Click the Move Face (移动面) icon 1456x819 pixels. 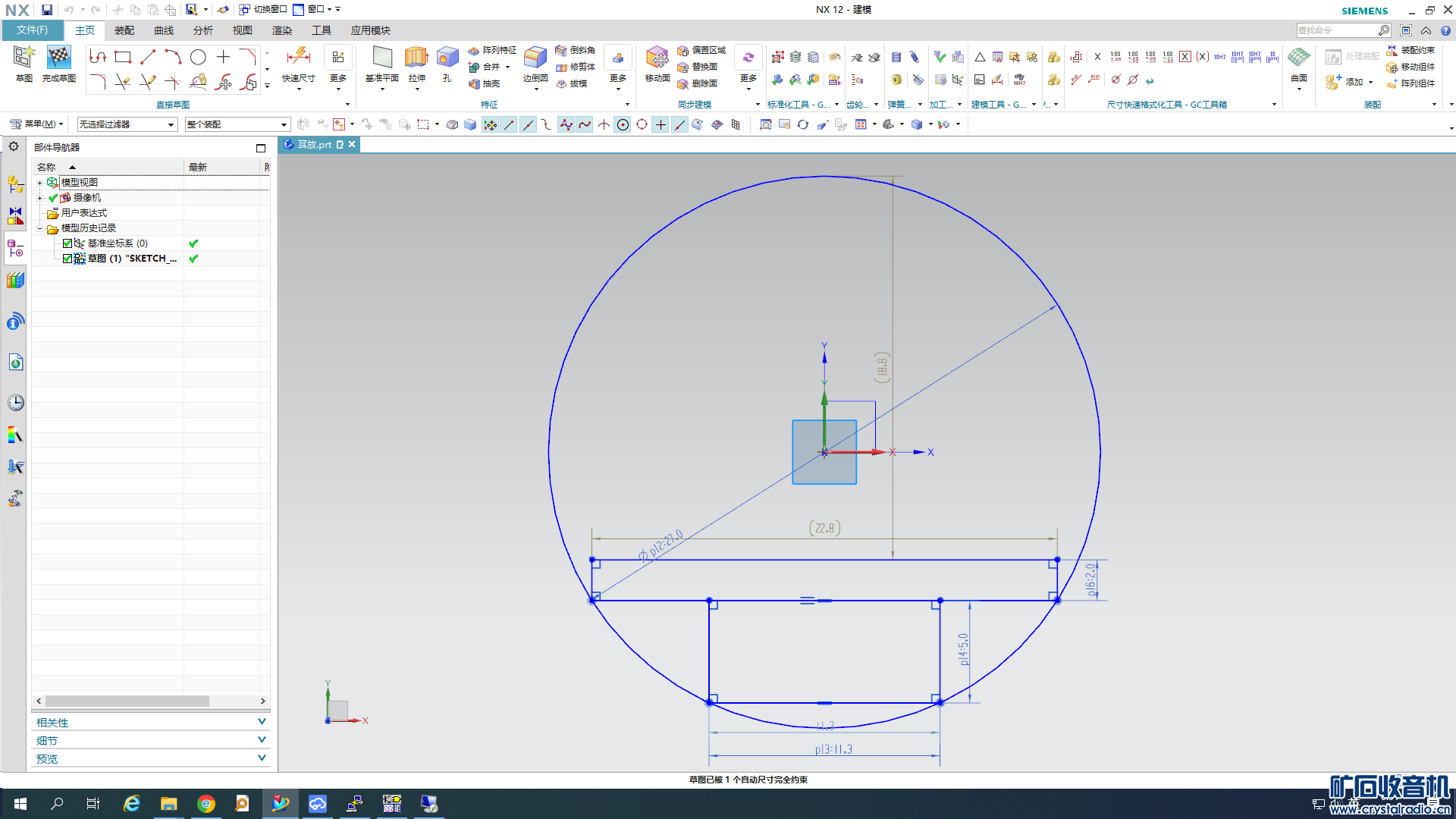click(x=657, y=58)
